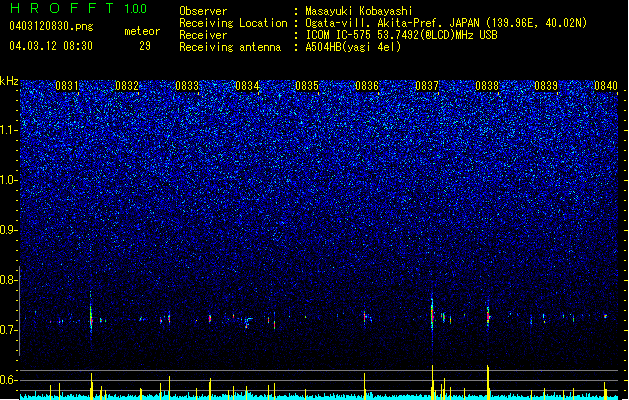Click the date stamp 04.03.12 08:30
The image size is (629, 400).
tap(51, 46)
